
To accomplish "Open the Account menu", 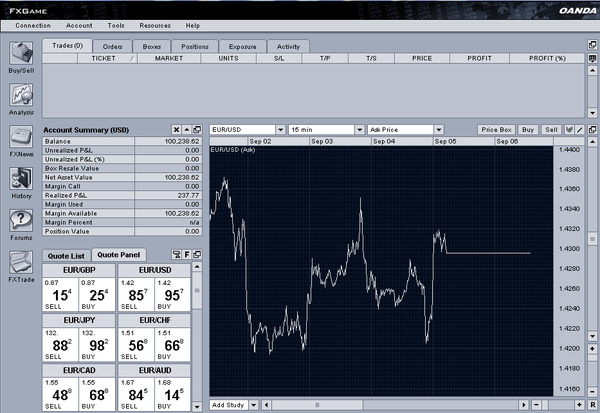I will (x=79, y=26).
